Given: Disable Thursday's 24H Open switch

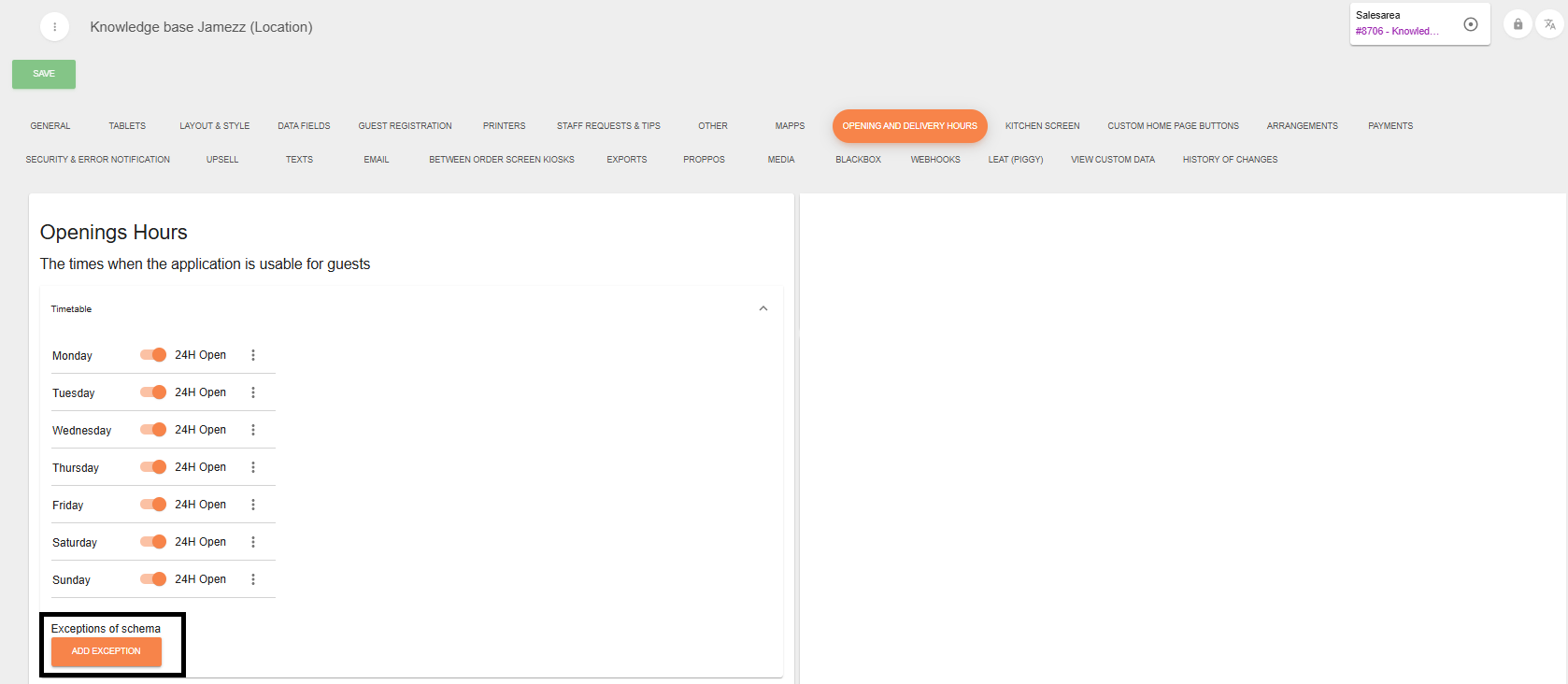Looking at the screenshot, I should click(153, 467).
